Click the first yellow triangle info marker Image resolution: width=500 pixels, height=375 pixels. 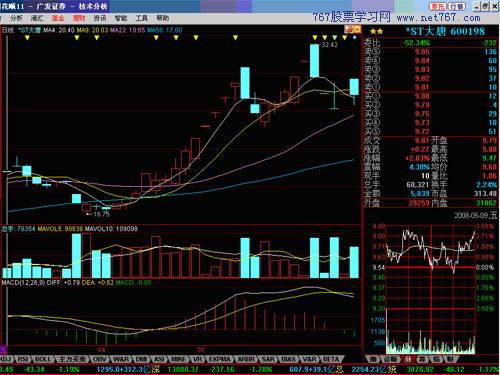coord(27,38)
